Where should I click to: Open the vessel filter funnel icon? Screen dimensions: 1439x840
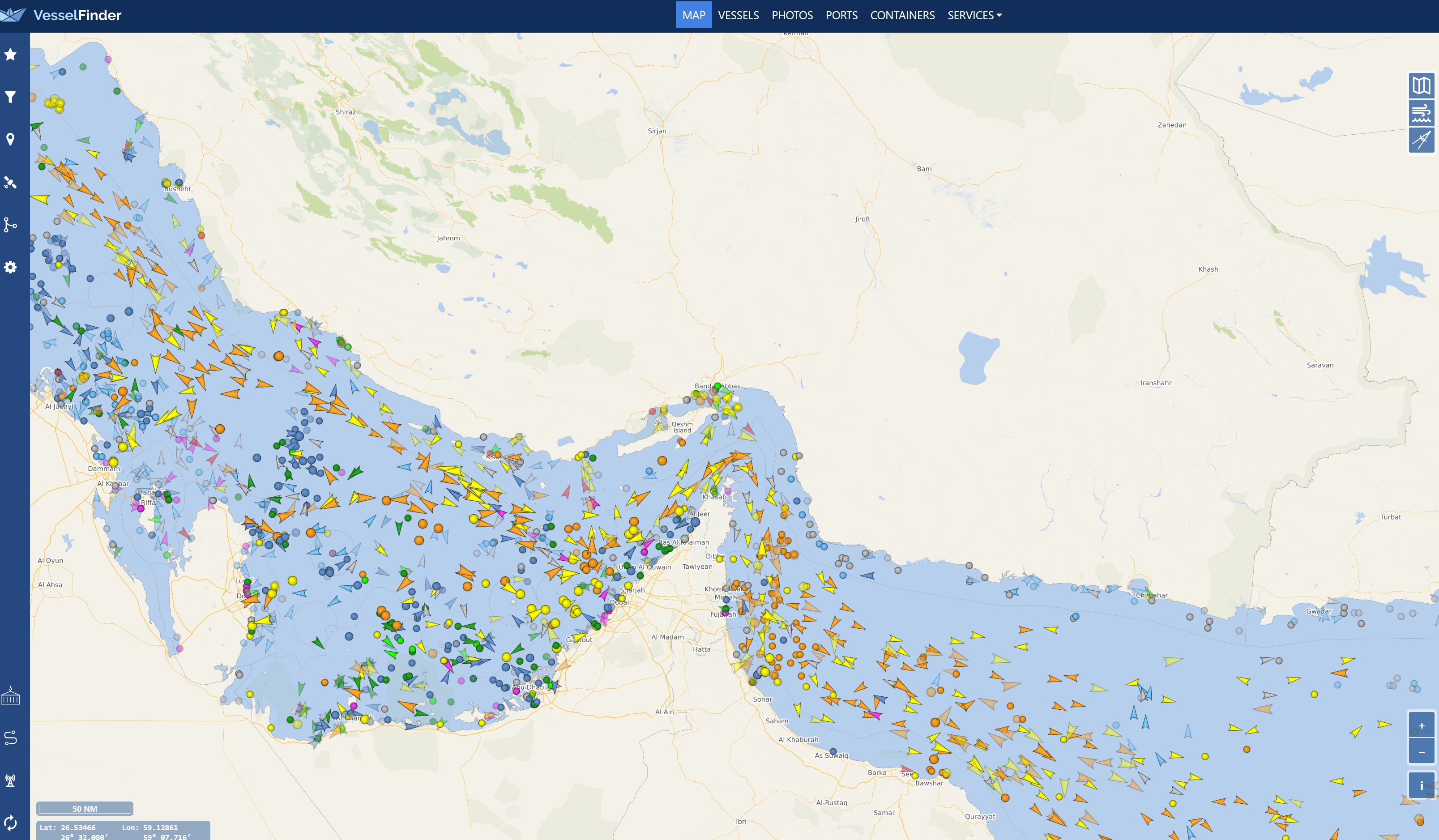tap(10, 97)
